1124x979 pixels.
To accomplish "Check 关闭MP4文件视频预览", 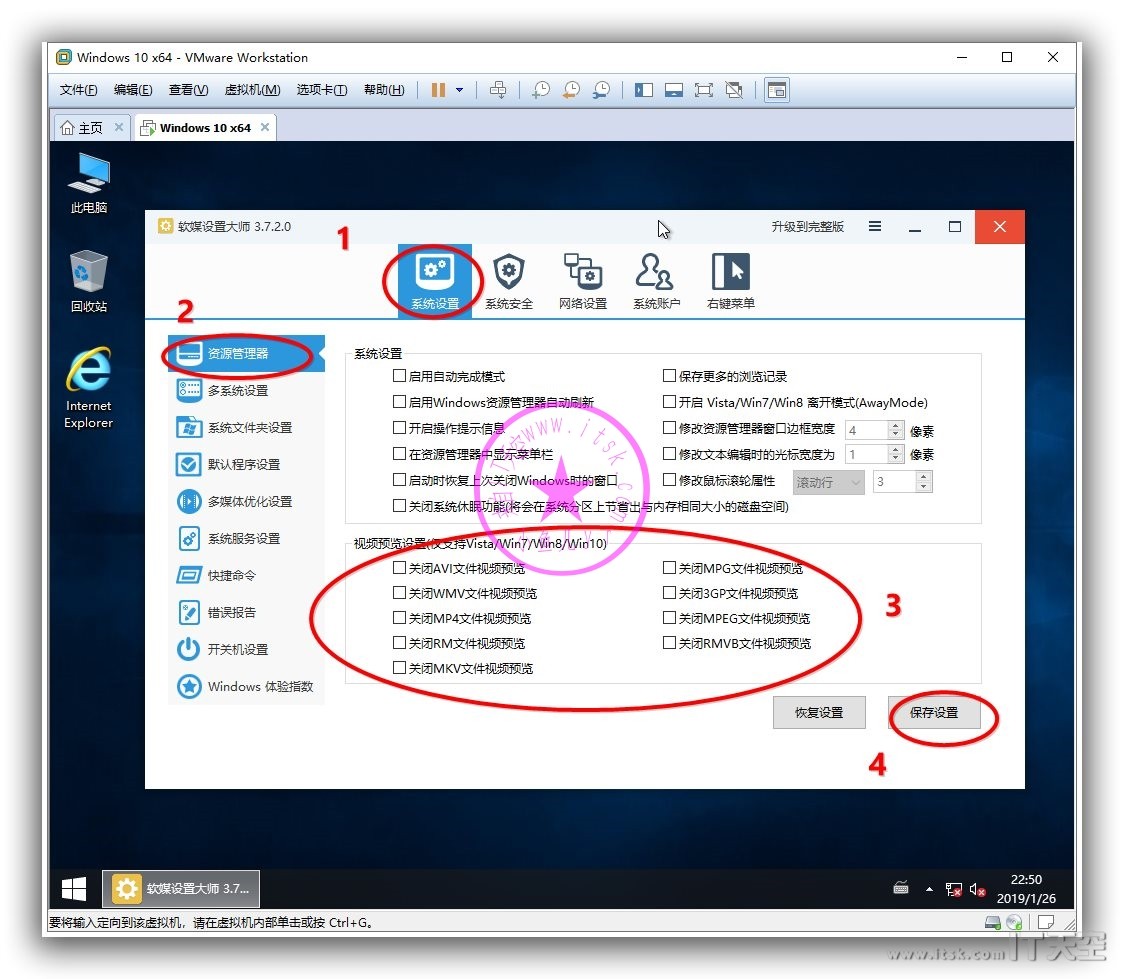I will [x=399, y=618].
